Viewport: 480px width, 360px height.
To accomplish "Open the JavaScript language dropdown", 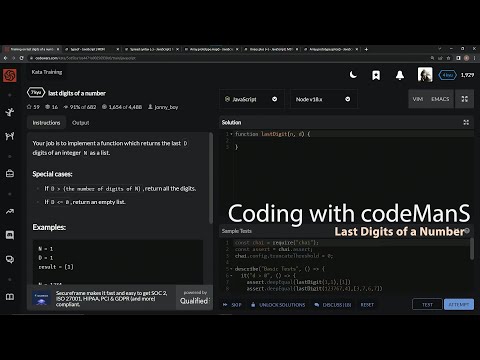I will (252, 99).
